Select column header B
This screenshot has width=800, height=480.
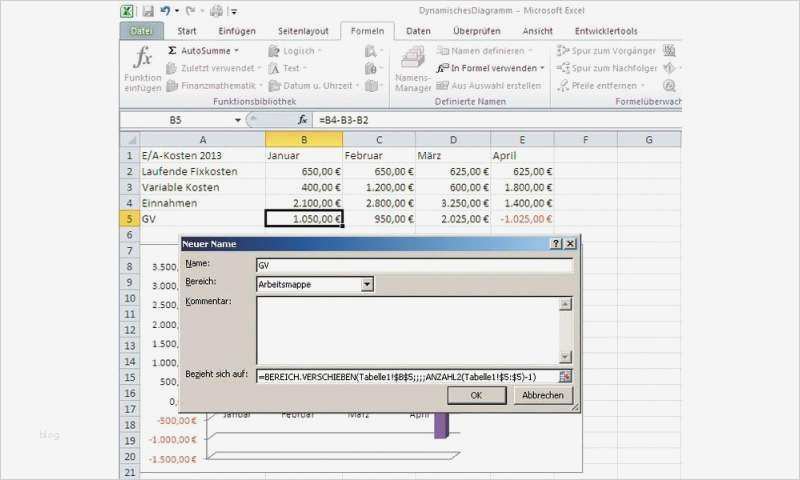(304, 140)
